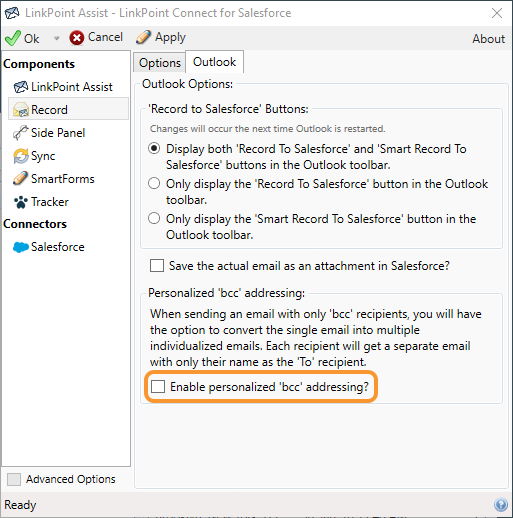Close the LinkPoint Assist window
This screenshot has height=518, width=513.
click(x=497, y=13)
